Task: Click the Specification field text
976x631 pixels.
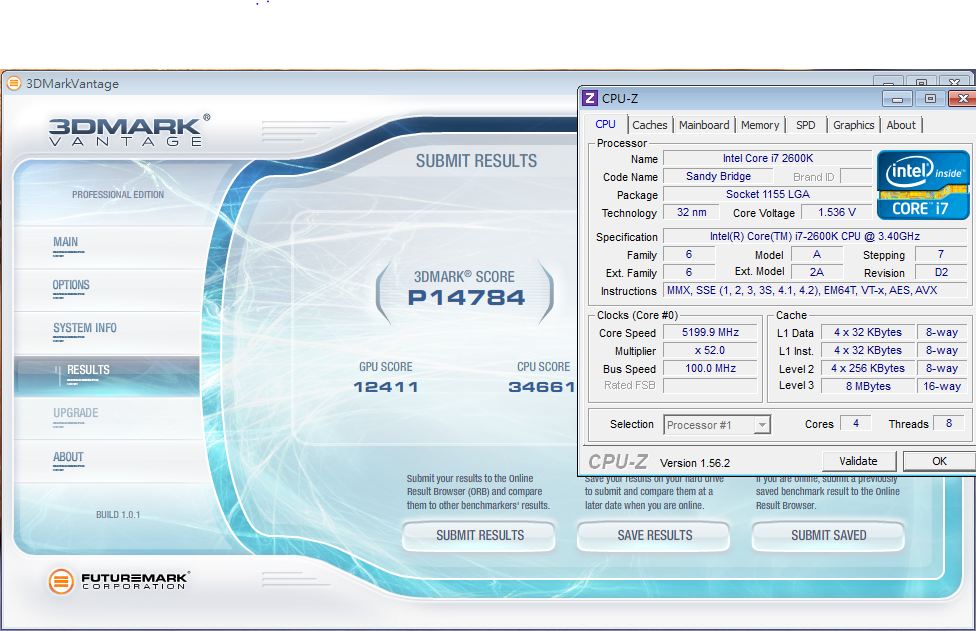Action: (815, 236)
